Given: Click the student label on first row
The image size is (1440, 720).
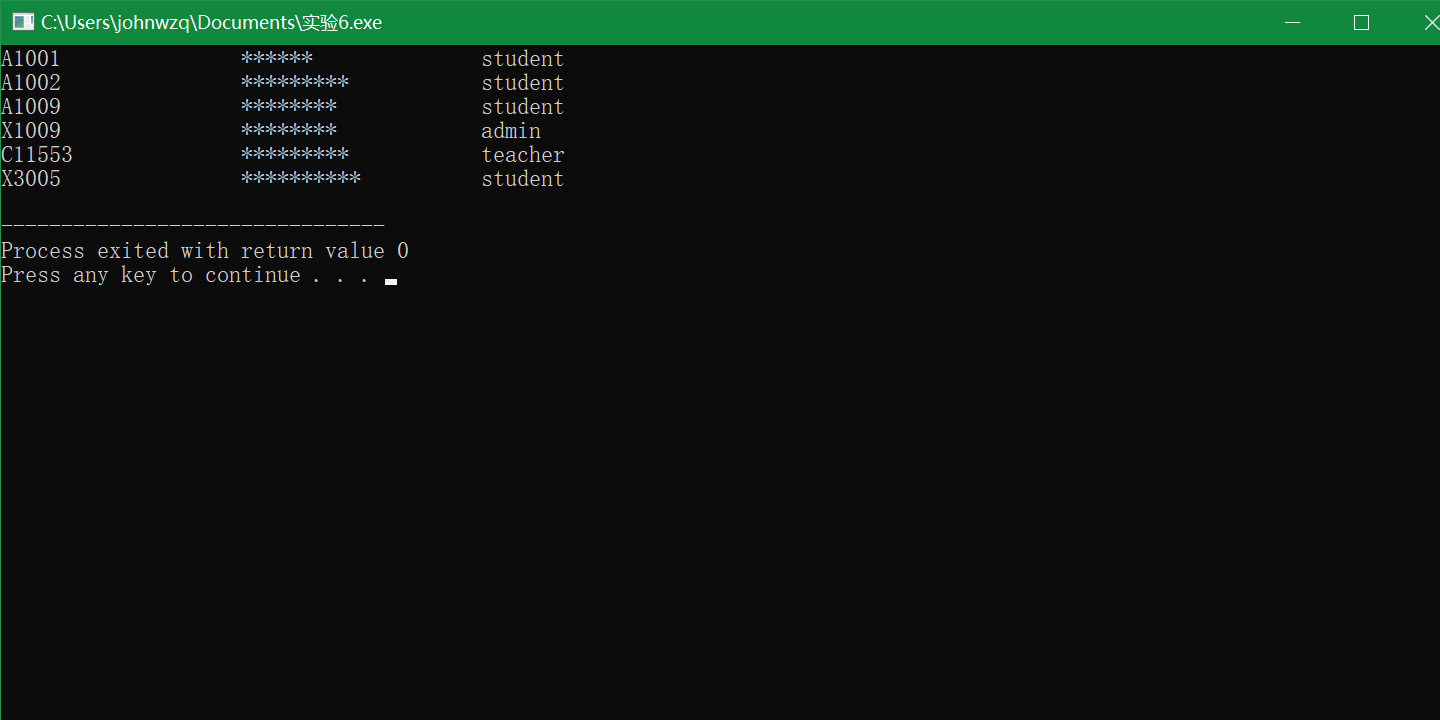Looking at the screenshot, I should click(x=522, y=58).
